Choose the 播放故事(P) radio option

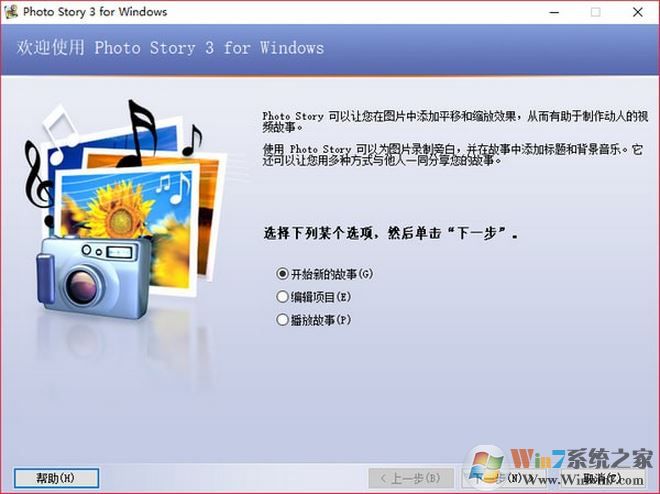[x=281, y=319]
